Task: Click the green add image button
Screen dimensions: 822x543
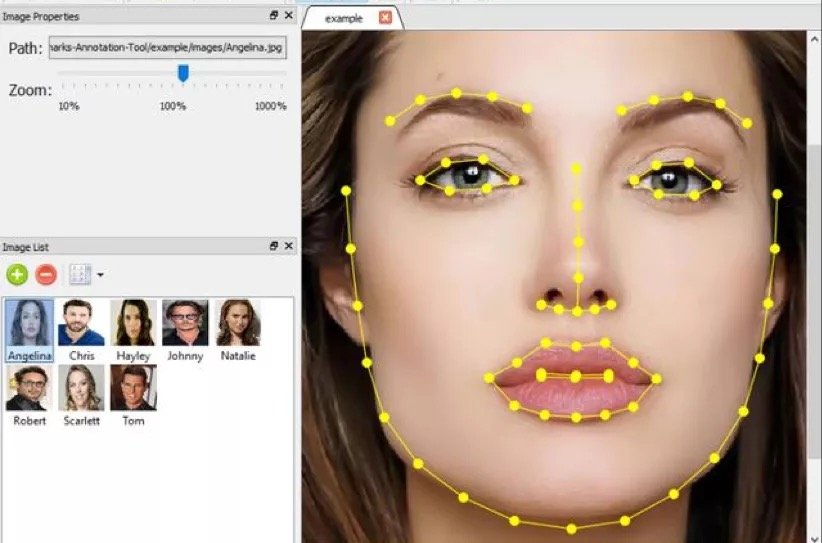Action: pos(17,275)
